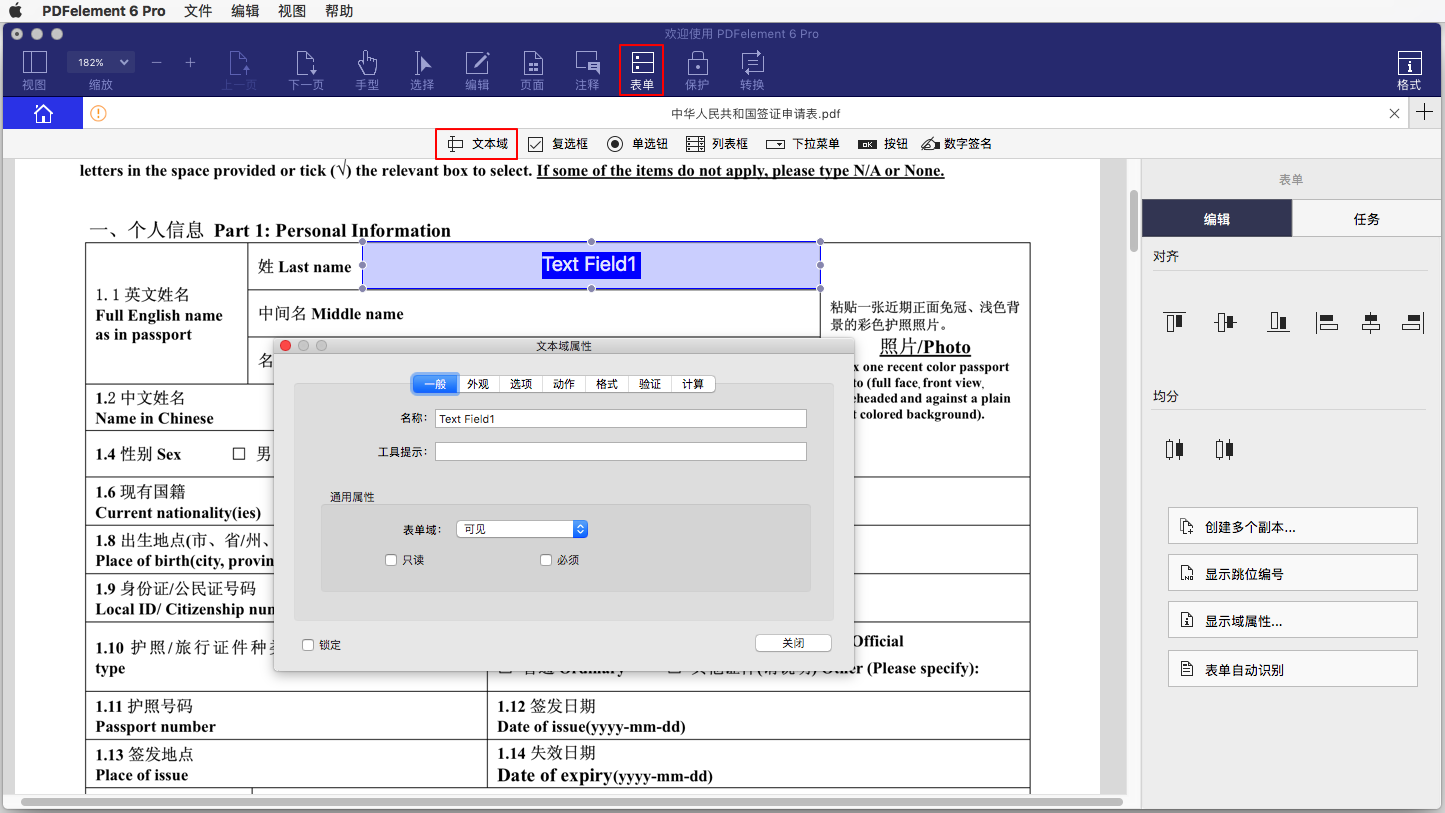1445x813 pixels.
Task: Enable the 必须 checkbox
Action: pyautogui.click(x=545, y=560)
